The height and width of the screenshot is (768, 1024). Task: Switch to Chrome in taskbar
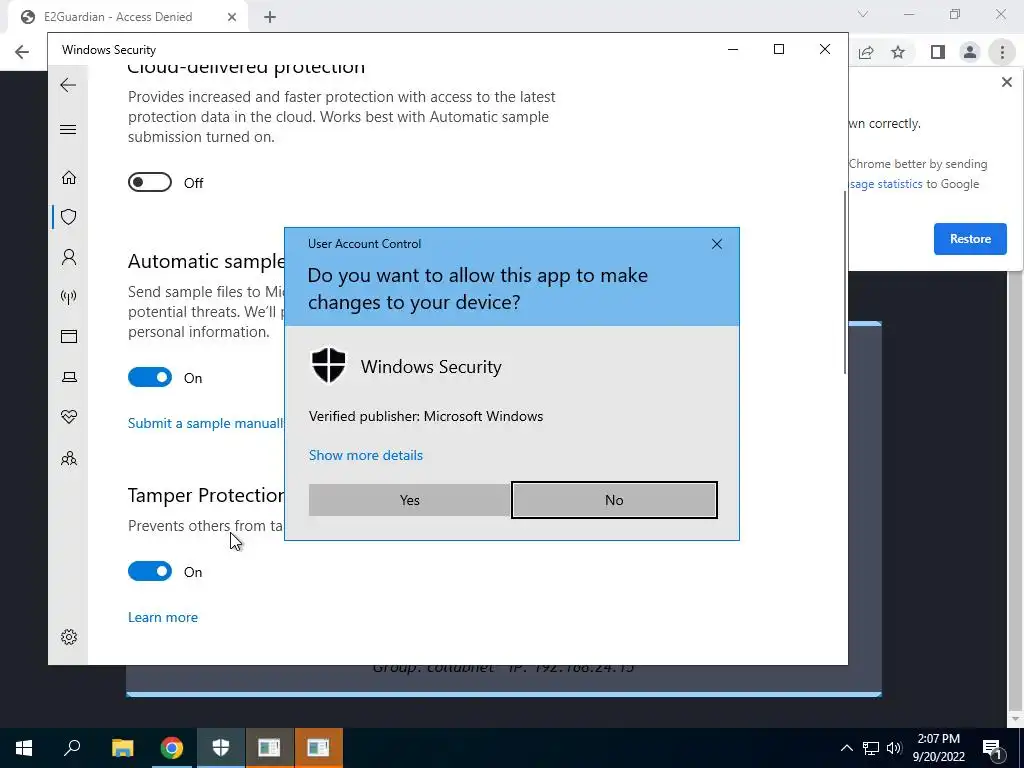pyautogui.click(x=172, y=748)
